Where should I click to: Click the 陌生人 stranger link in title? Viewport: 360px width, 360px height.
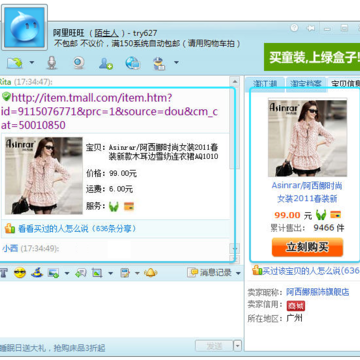click(x=106, y=33)
